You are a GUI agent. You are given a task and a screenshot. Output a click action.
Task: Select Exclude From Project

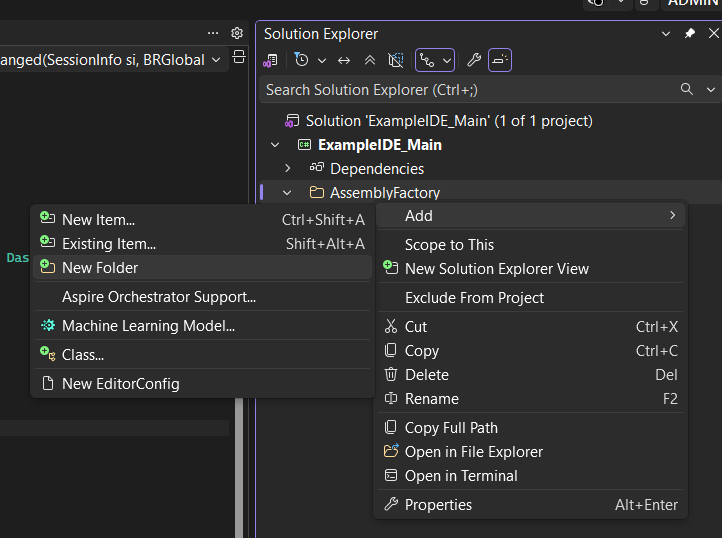pyautogui.click(x=530, y=298)
